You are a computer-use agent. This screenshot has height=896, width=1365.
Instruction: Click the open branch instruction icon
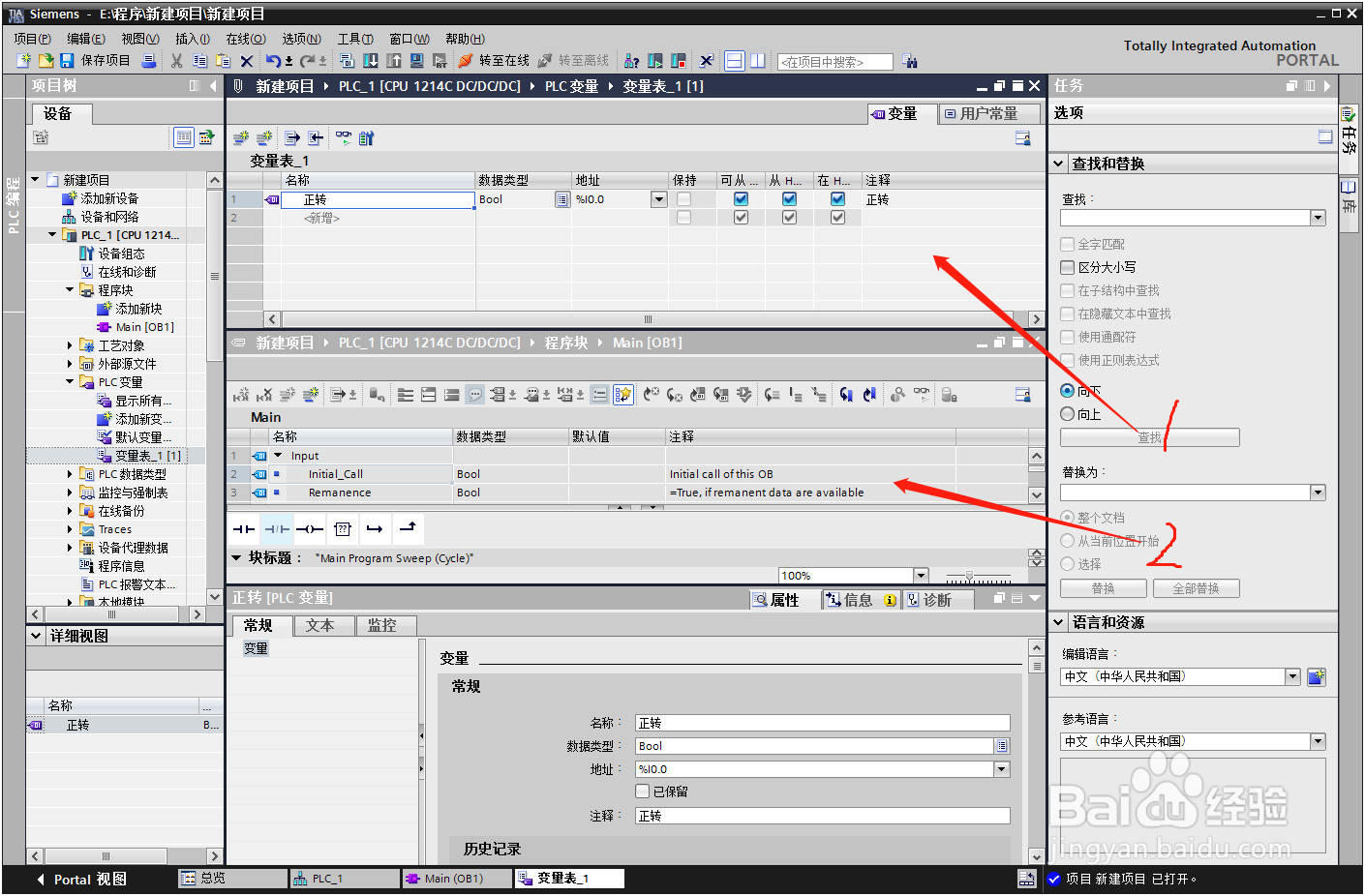pos(375,528)
